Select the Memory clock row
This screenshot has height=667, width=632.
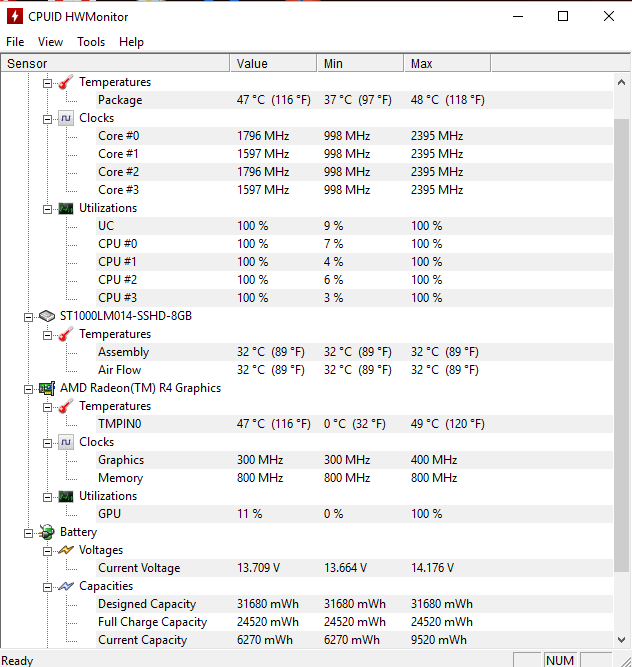(354, 478)
